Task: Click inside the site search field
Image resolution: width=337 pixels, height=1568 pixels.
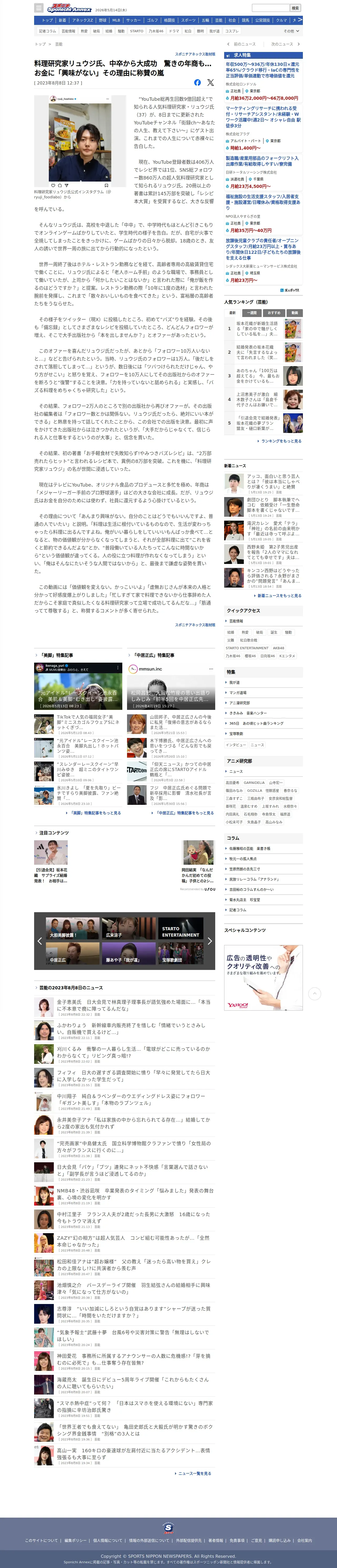Action: click(270, 8)
